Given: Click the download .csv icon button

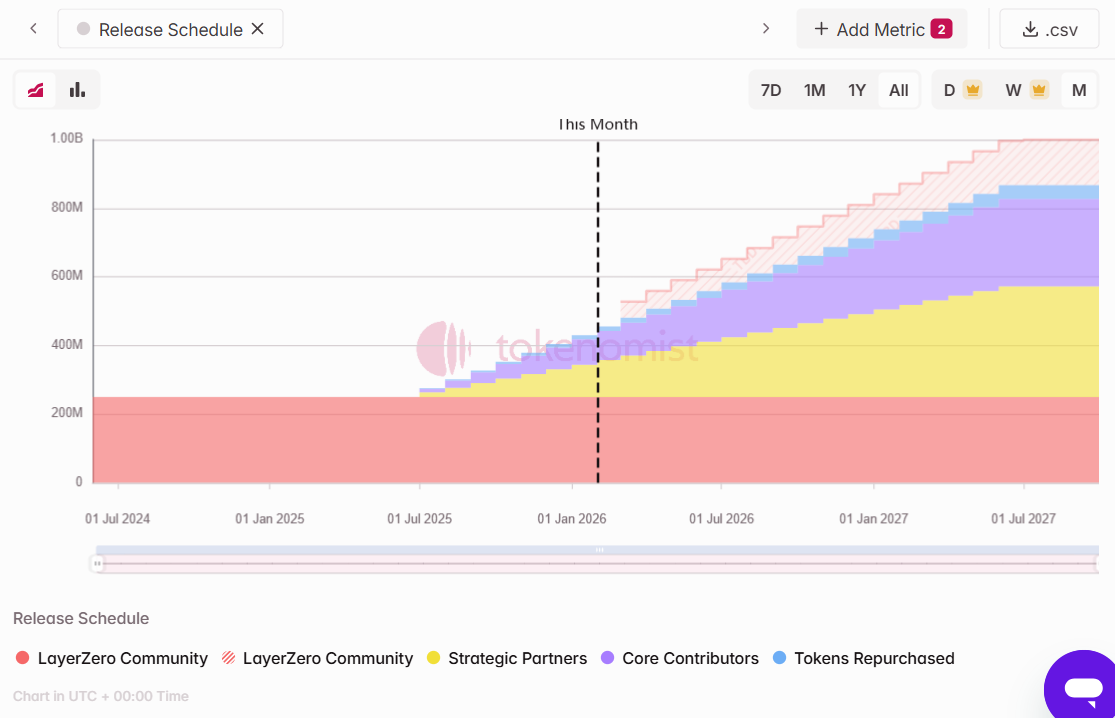Looking at the screenshot, I should click(1049, 29).
